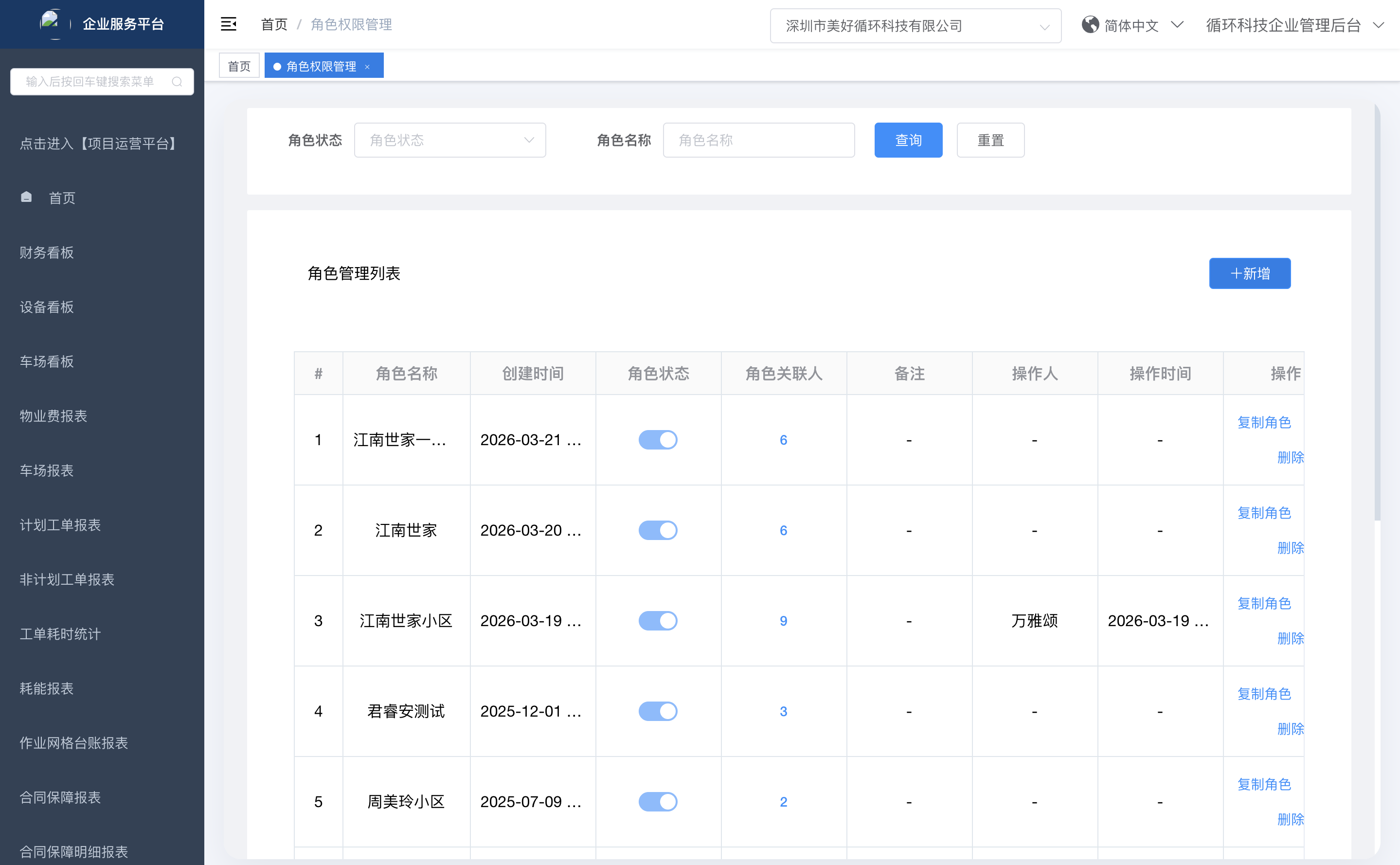This screenshot has width=1400, height=865.
Task: Open 财务看板 in the sidebar menu
Action: (x=47, y=252)
